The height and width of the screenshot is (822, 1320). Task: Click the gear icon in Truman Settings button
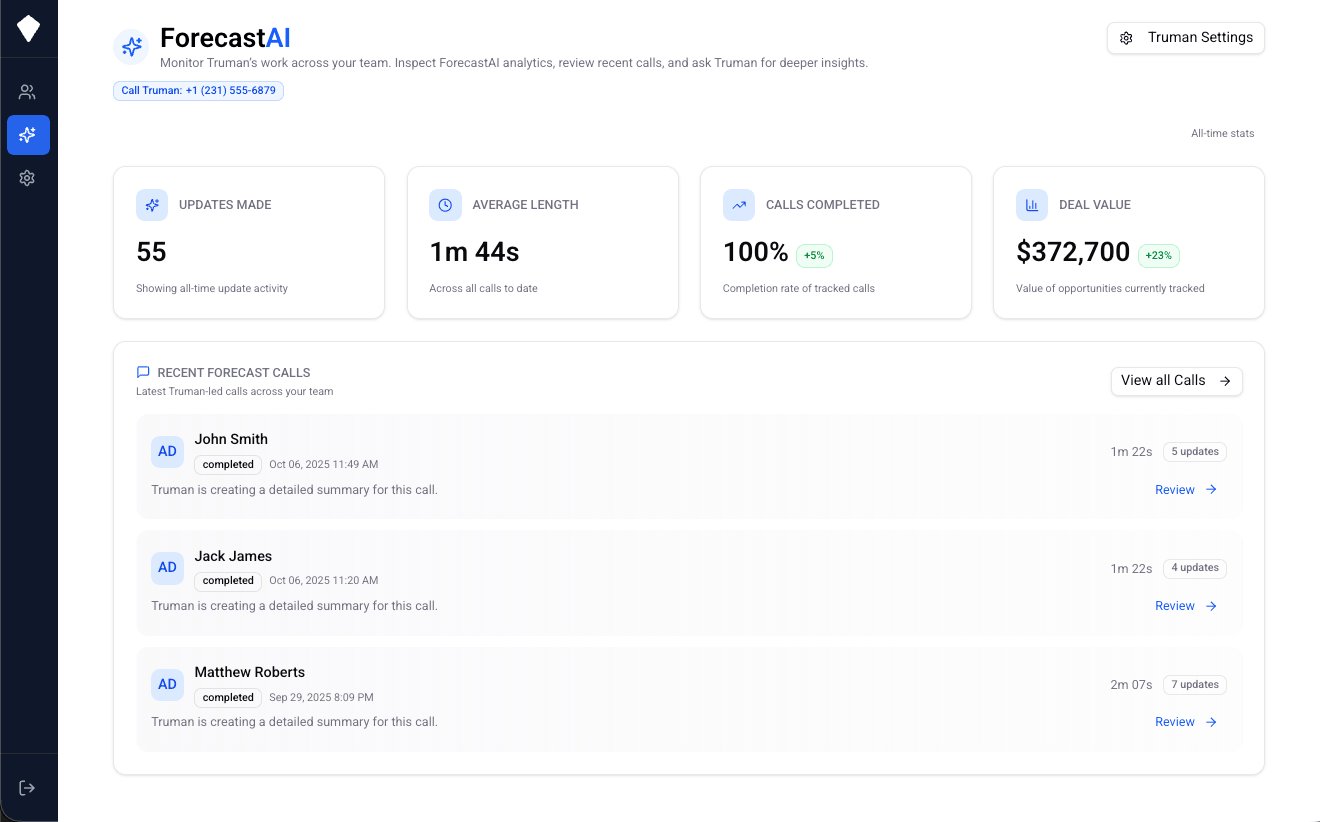pos(1127,37)
